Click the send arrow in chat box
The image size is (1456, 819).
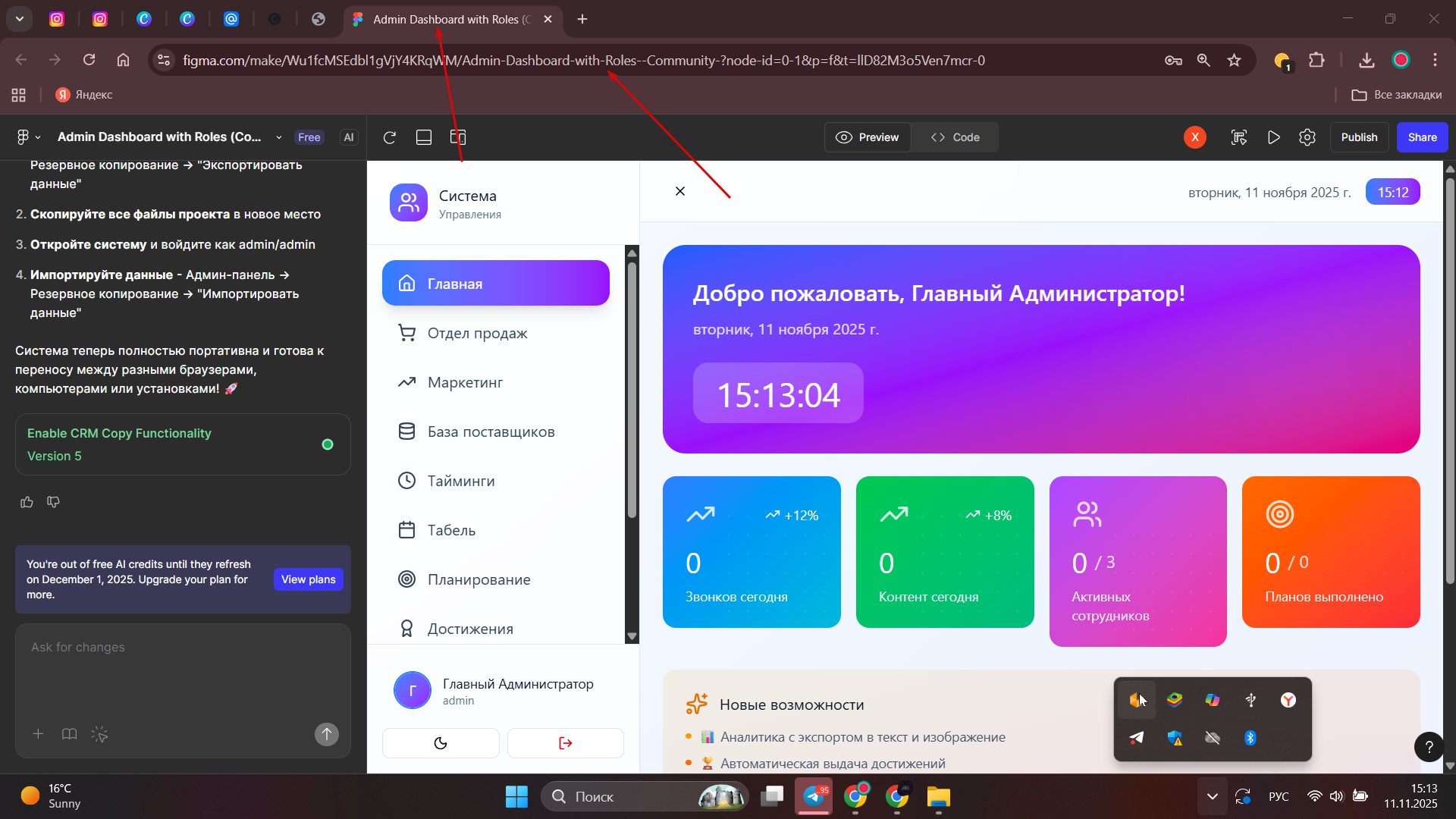click(327, 734)
